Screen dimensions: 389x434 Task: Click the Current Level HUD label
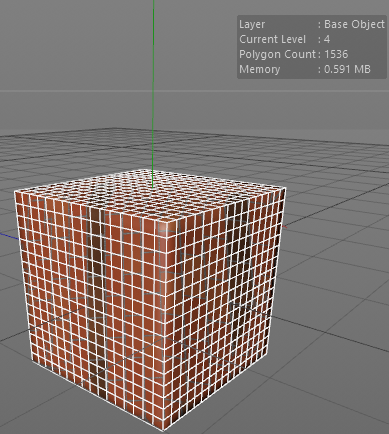[272, 39]
